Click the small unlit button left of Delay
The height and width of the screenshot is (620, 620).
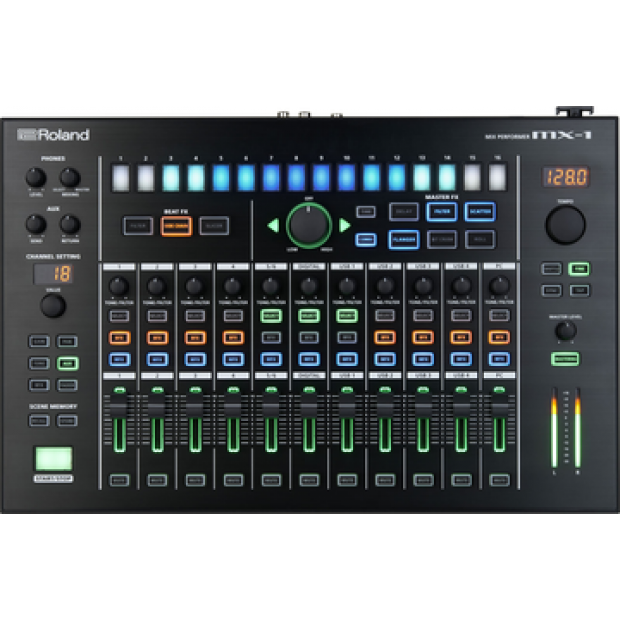pos(366,212)
